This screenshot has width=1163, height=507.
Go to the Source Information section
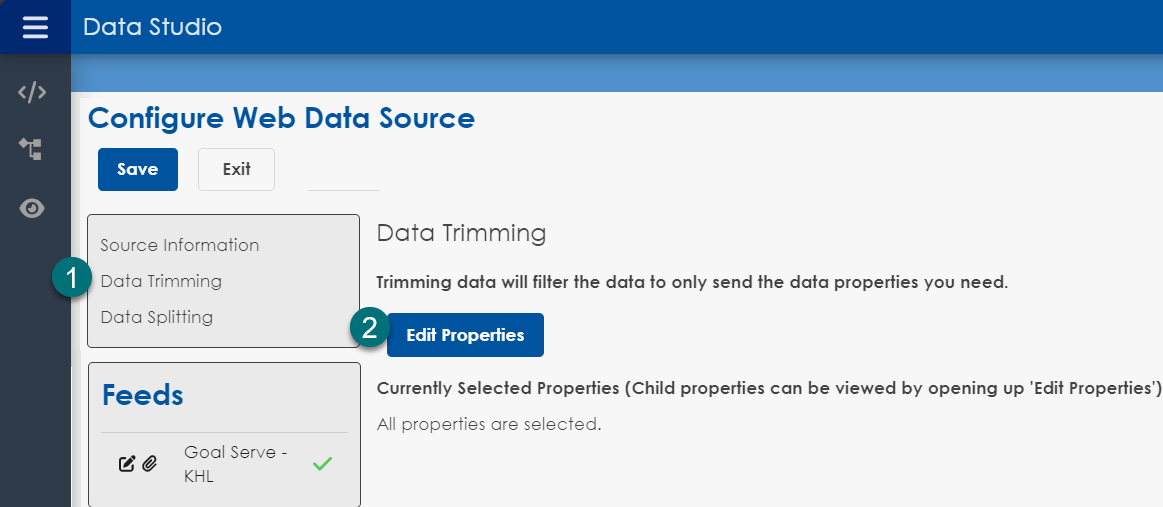point(180,245)
